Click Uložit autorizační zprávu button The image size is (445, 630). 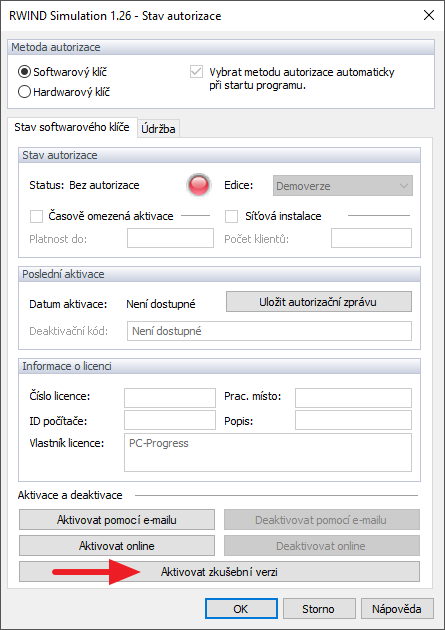[x=318, y=302]
